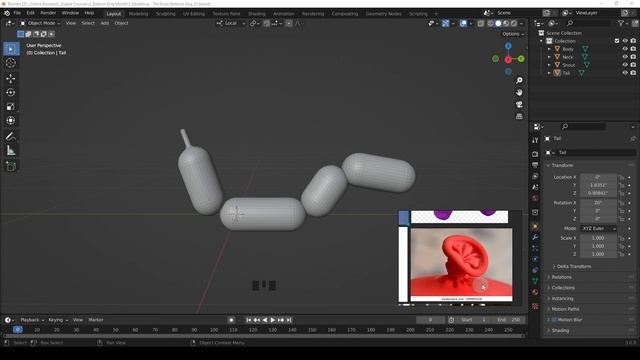Toggle the snapping magnet button
The height and width of the screenshot is (360, 640).
point(267,24)
